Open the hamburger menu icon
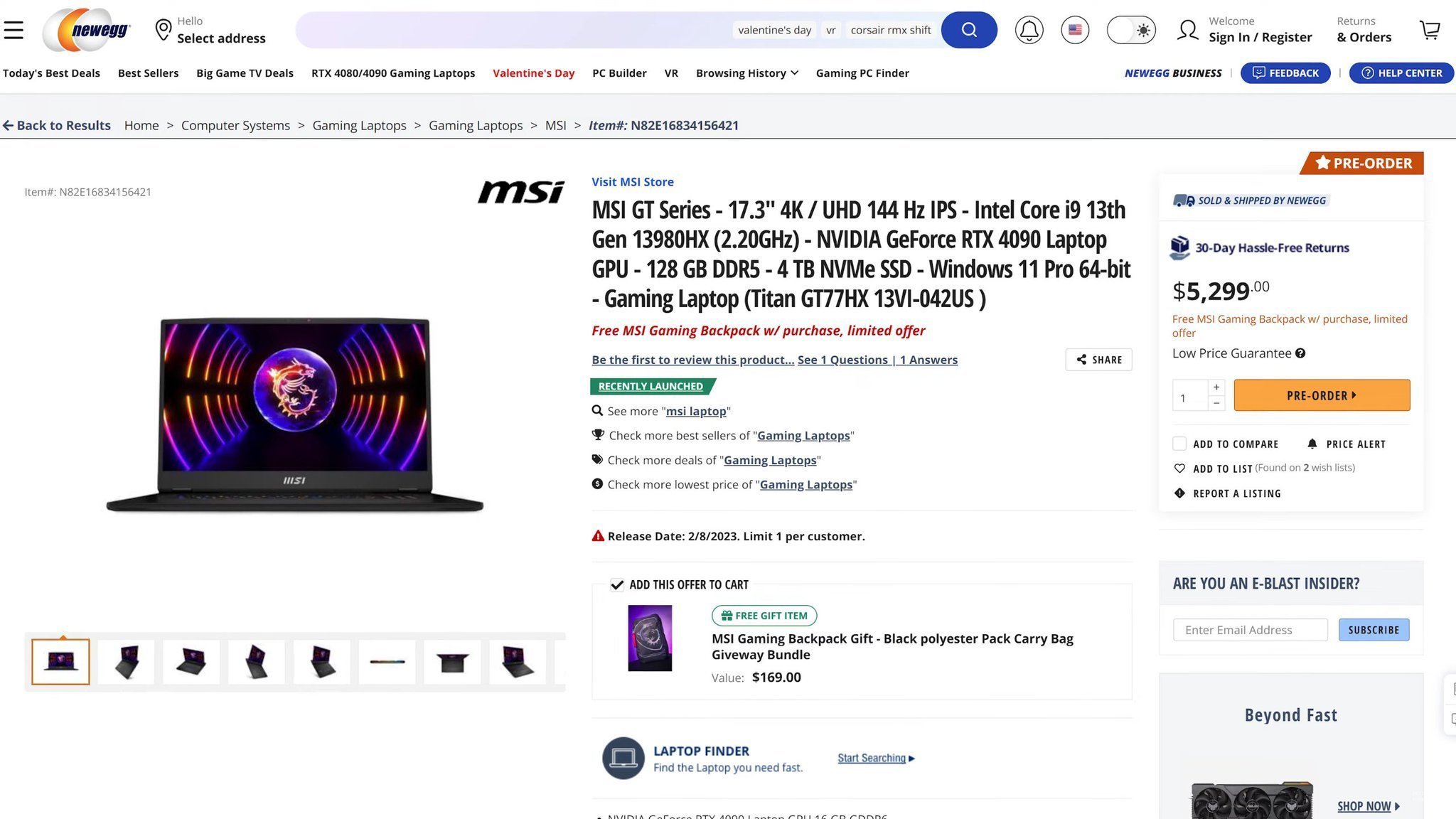This screenshot has height=819, width=1456. tap(14, 30)
